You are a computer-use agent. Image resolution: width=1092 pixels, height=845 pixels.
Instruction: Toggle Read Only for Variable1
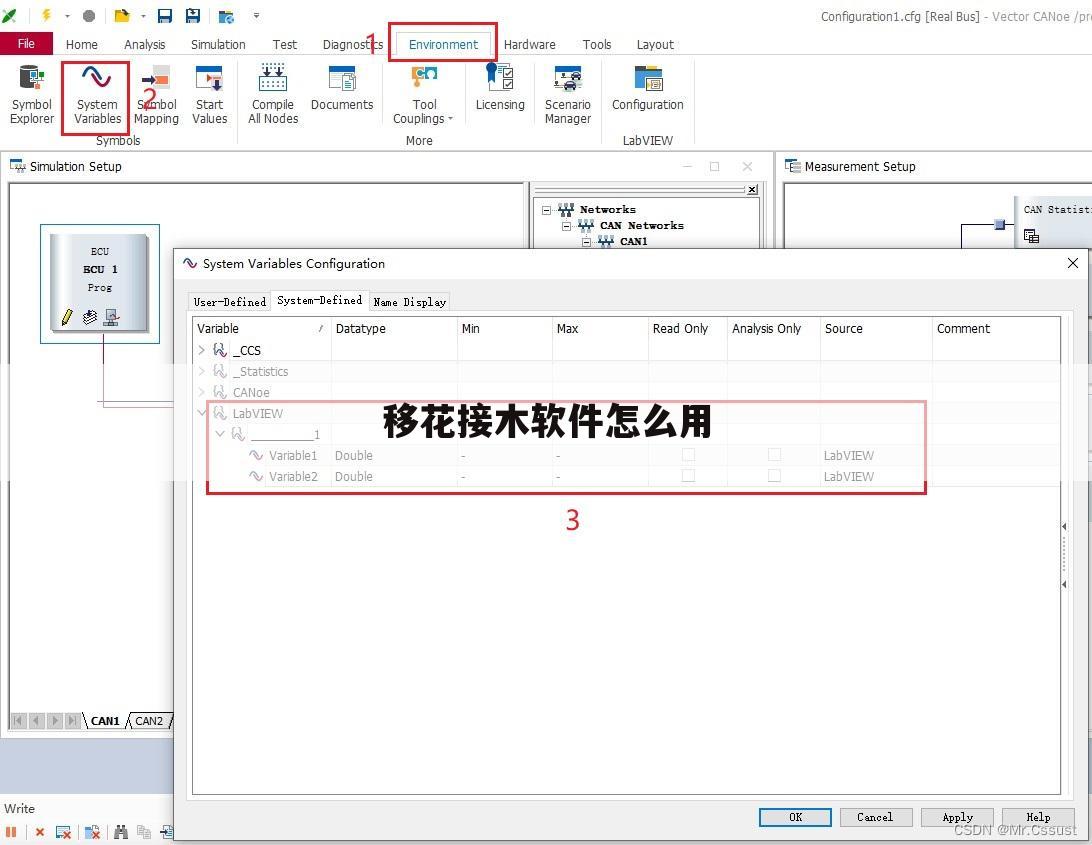point(688,455)
